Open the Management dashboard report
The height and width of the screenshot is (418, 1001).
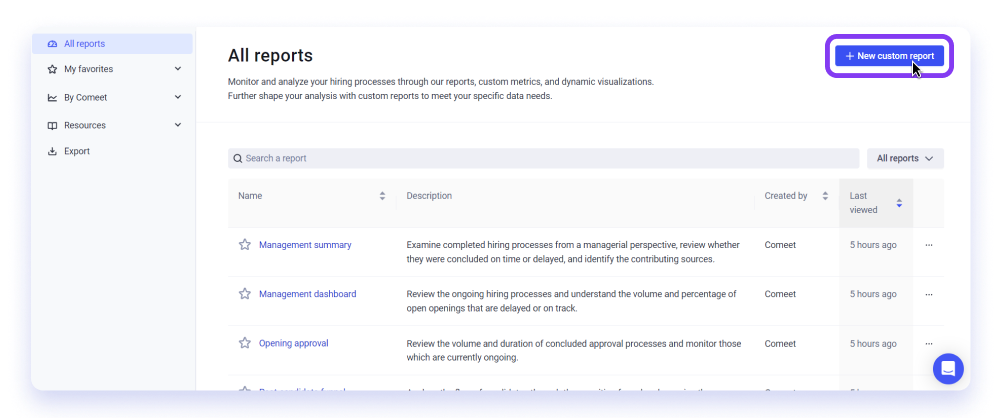coord(308,294)
